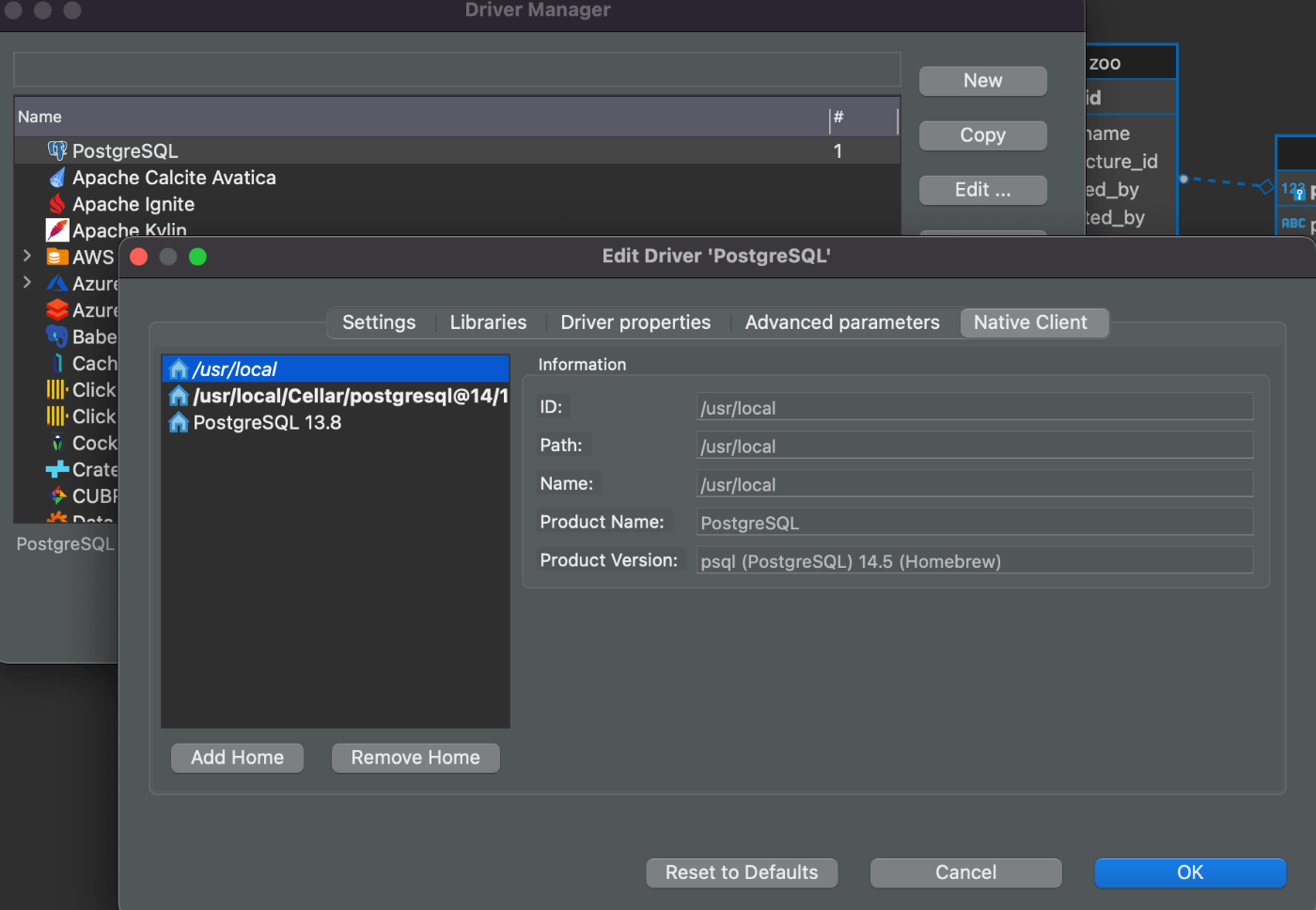The image size is (1316, 910).
Task: Select the Apache Ignite driver
Action: (x=457, y=204)
